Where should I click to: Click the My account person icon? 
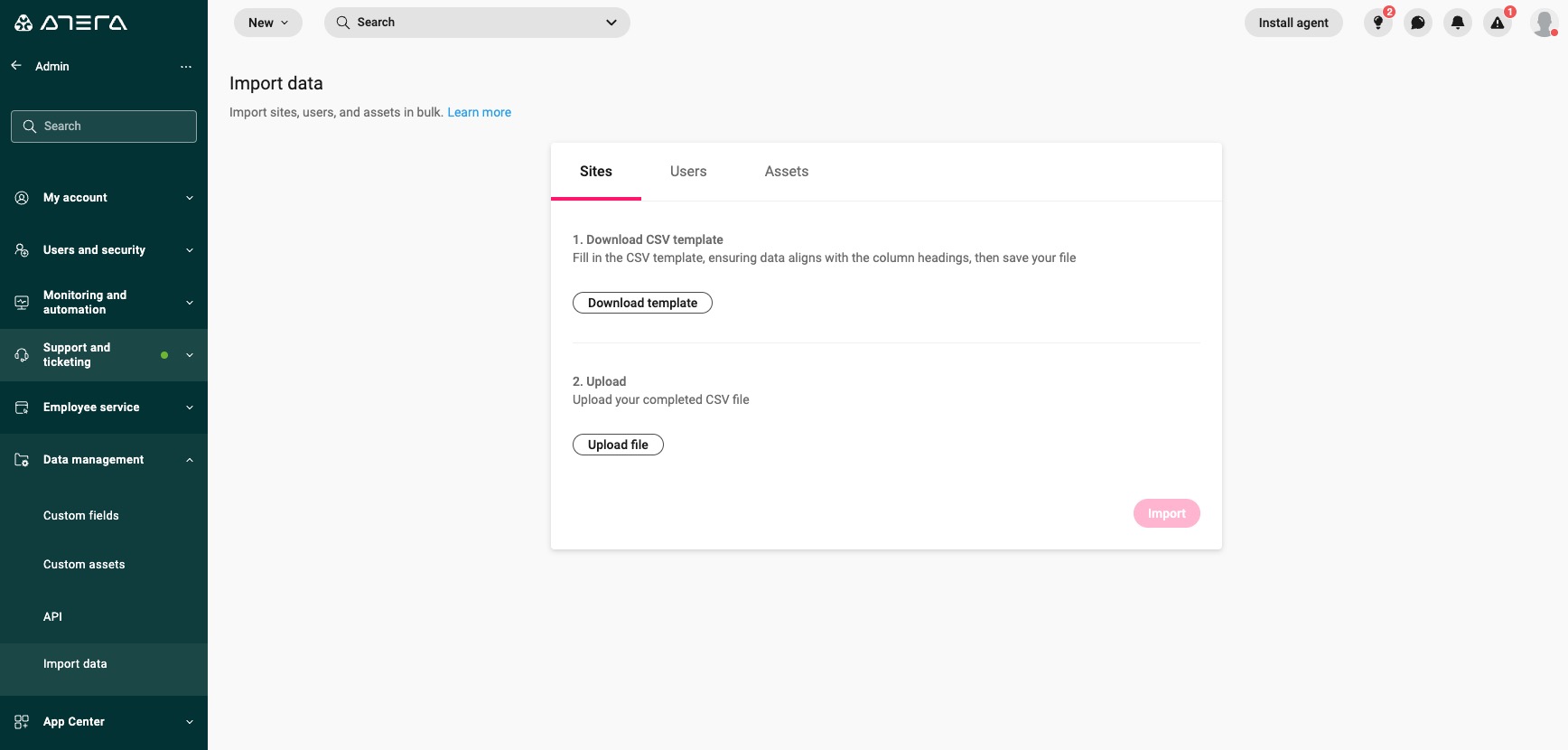22,198
